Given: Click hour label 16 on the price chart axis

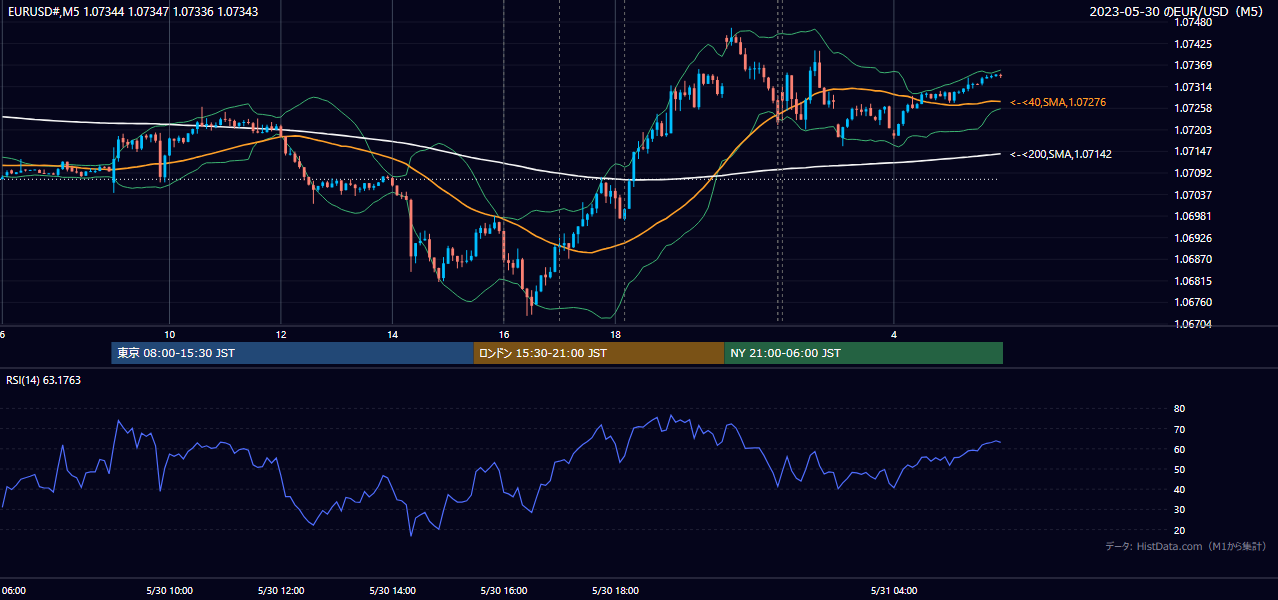Looking at the screenshot, I should click(504, 334).
